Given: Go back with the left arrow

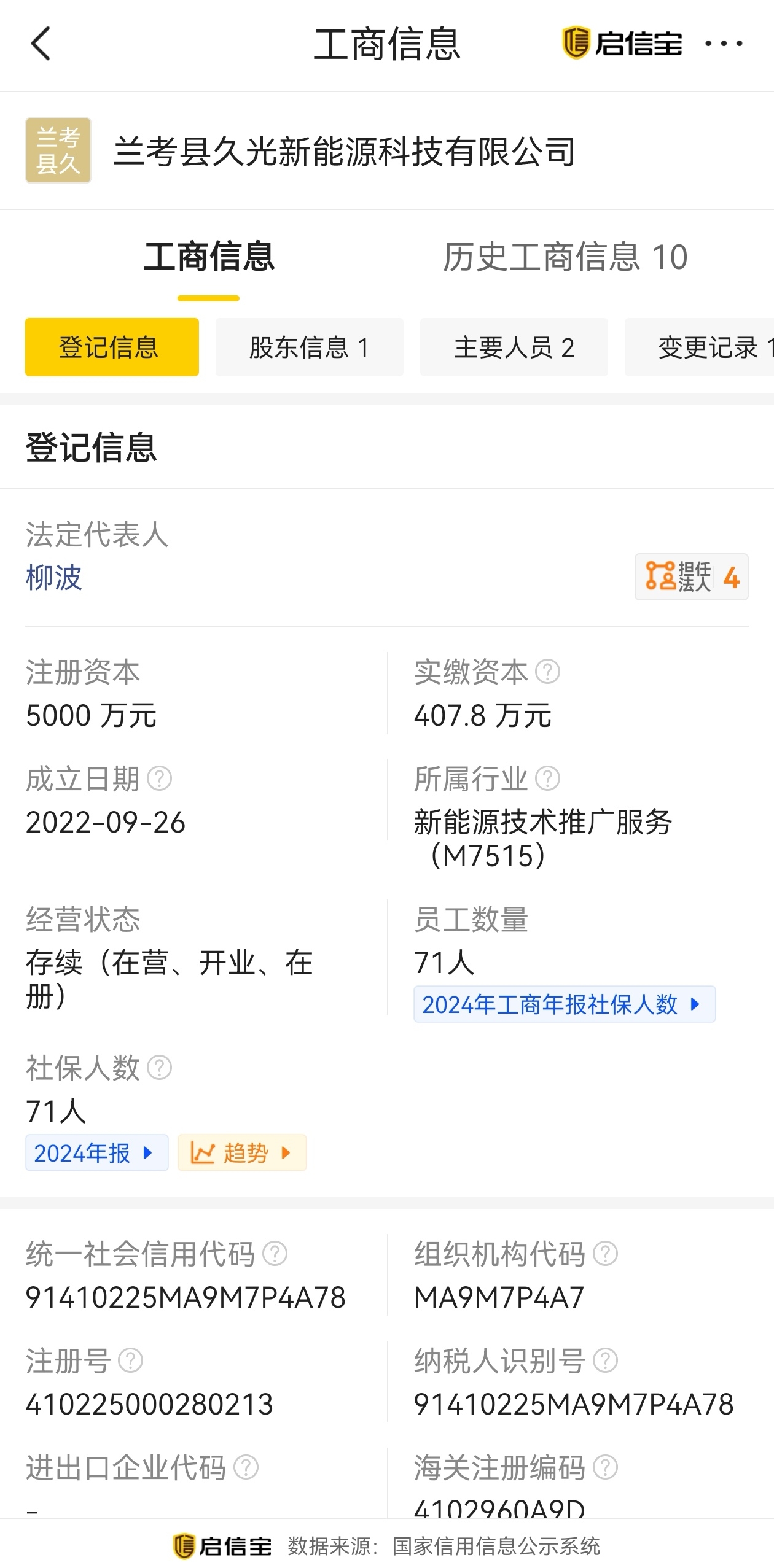Looking at the screenshot, I should [41, 44].
